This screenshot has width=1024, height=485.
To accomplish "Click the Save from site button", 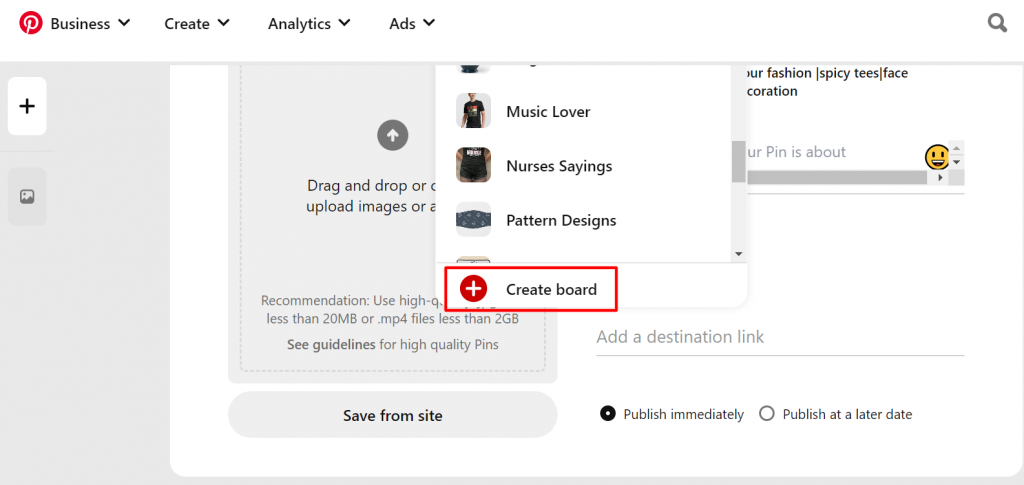I will coord(392,415).
